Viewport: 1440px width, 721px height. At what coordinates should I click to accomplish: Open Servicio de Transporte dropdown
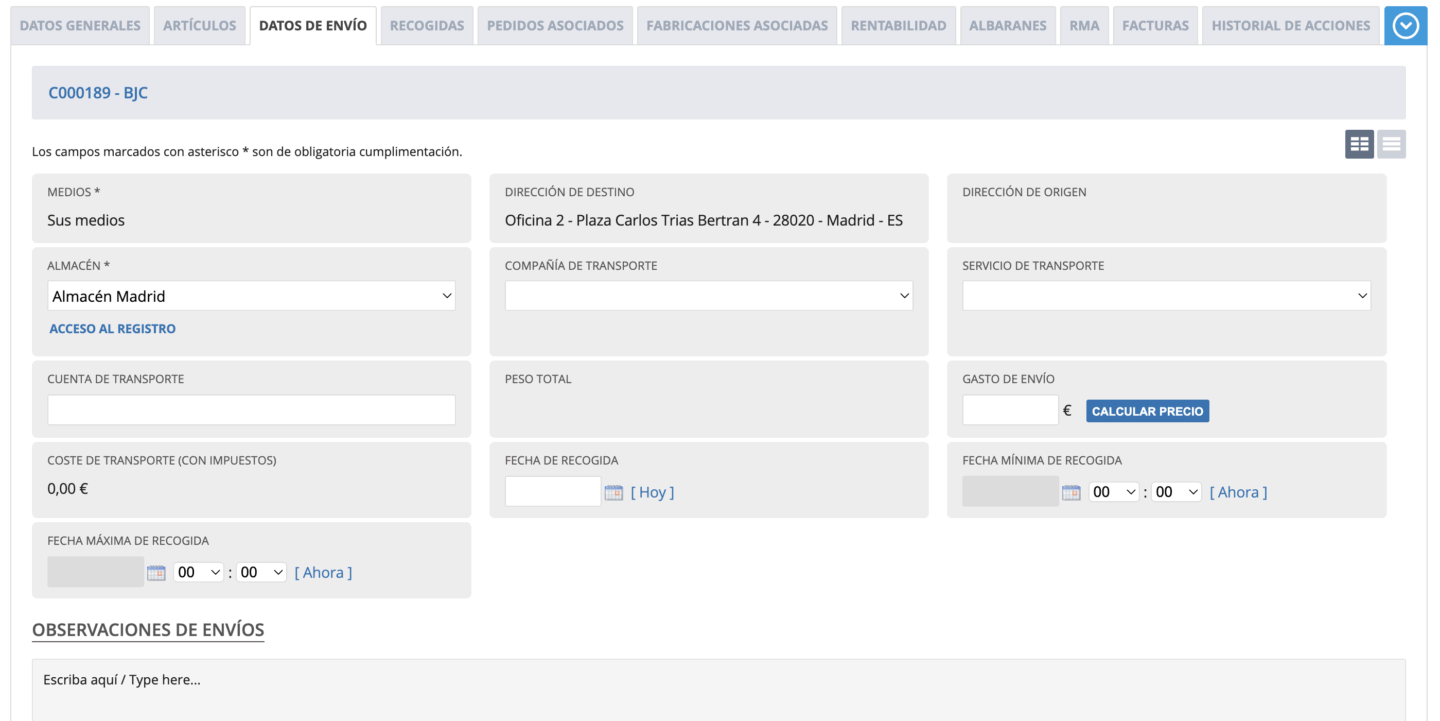point(1166,296)
